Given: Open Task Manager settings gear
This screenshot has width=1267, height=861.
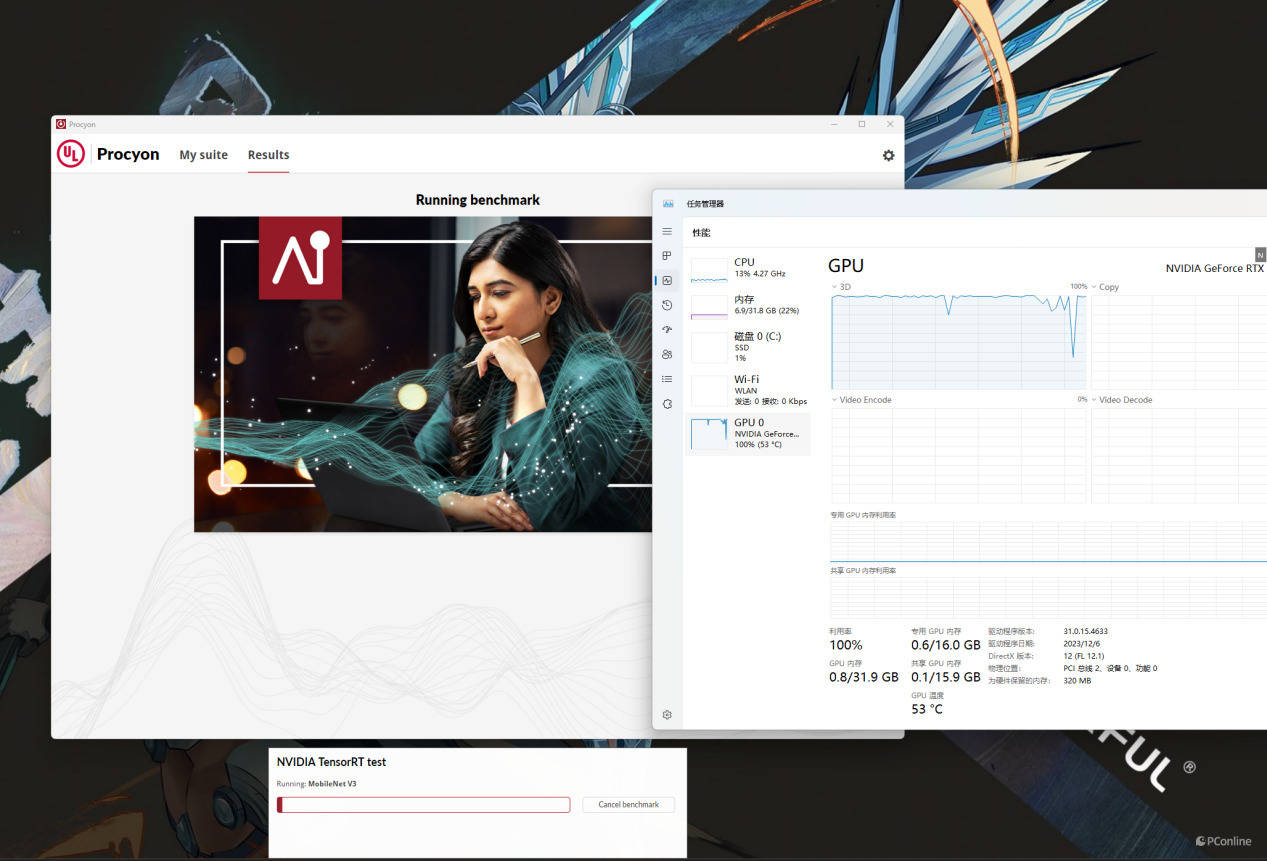Looking at the screenshot, I should click(x=667, y=715).
